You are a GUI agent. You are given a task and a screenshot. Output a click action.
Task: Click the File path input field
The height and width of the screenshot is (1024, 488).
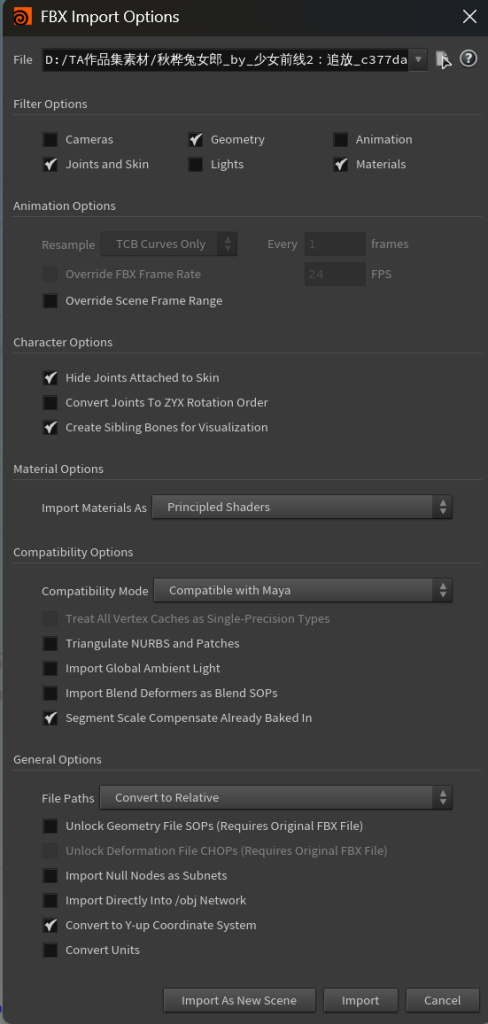click(x=226, y=59)
